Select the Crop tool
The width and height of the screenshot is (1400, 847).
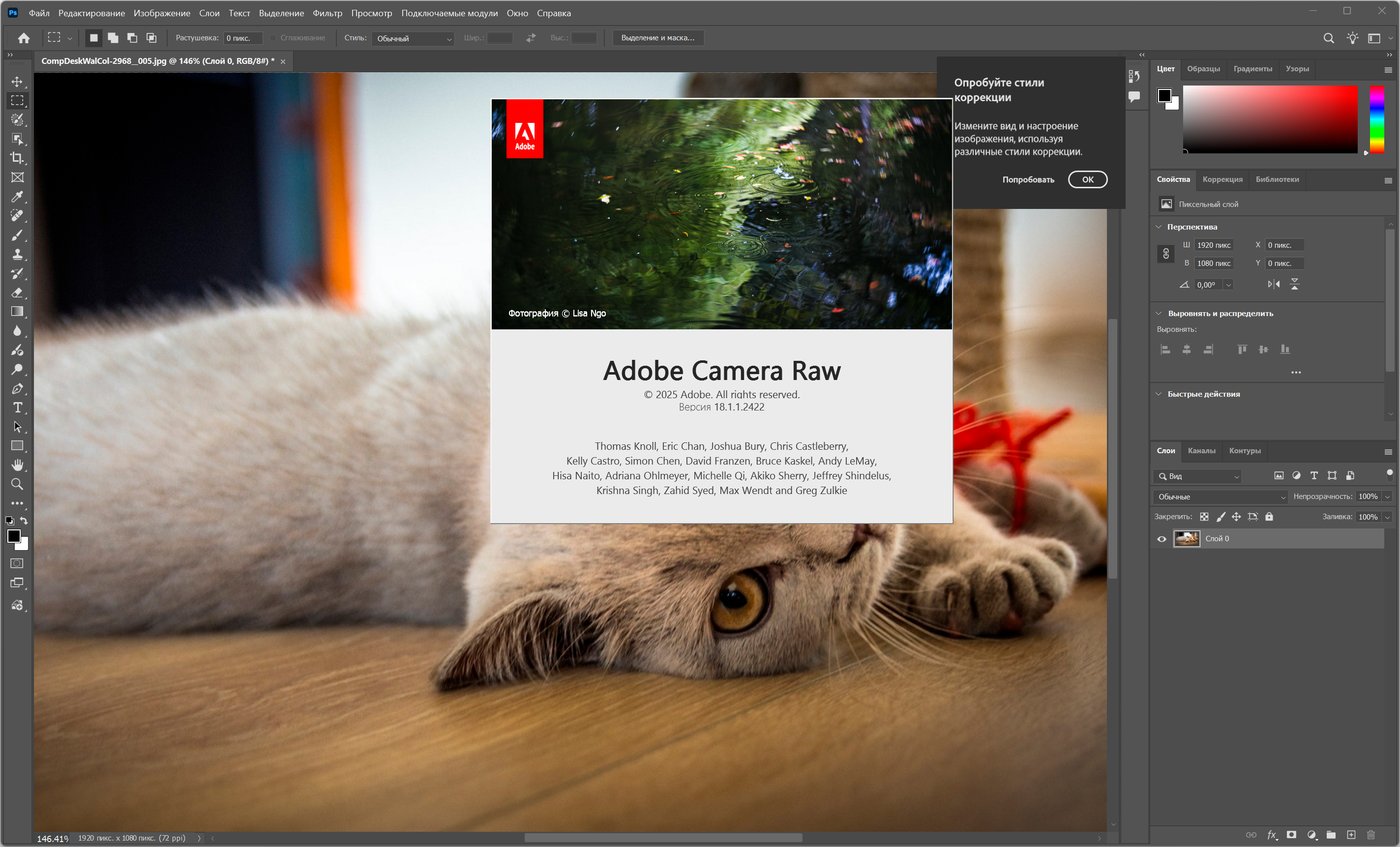[x=17, y=158]
